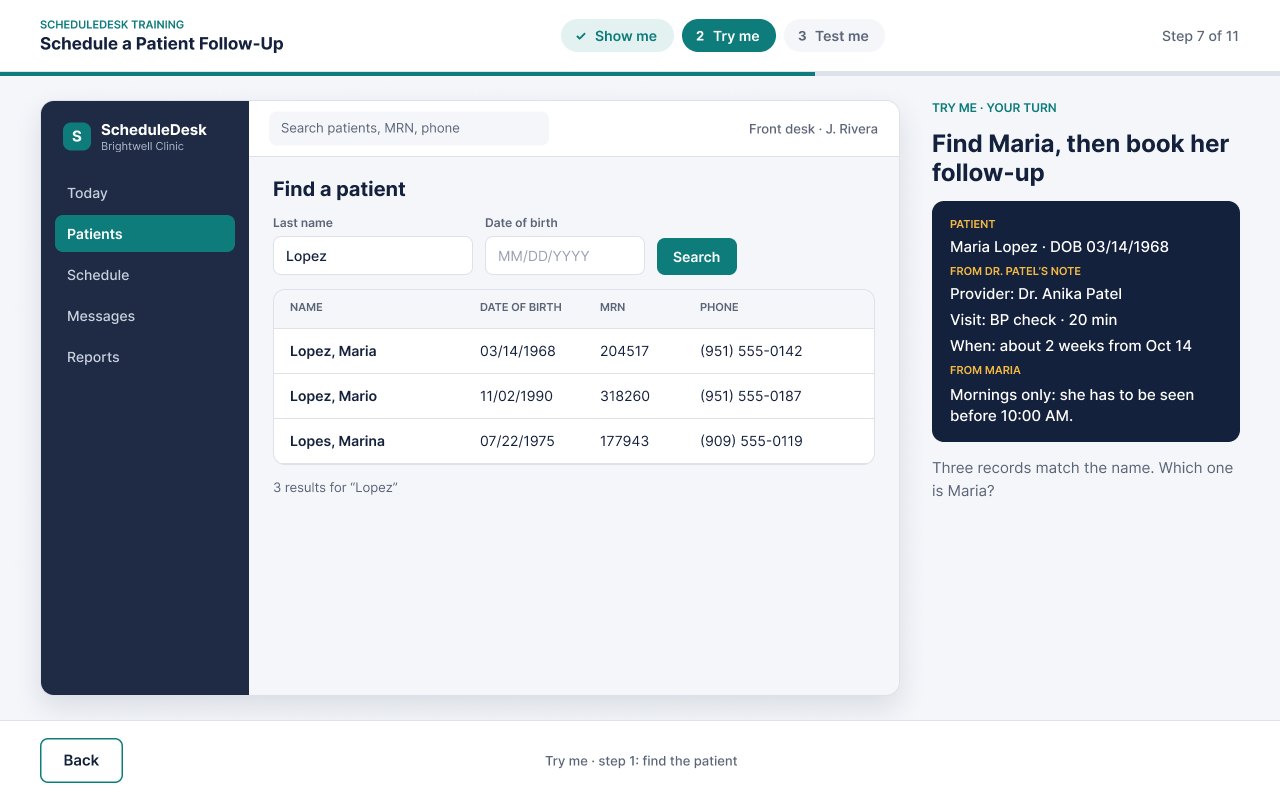Screen dimensions: 1280x800
Task: Click the MRN column header
Action: pos(613,307)
